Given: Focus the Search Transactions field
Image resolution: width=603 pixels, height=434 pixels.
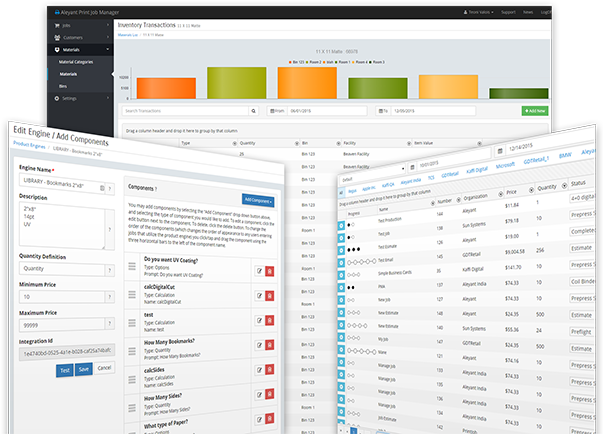Looking at the screenshot, I should click(x=185, y=111).
